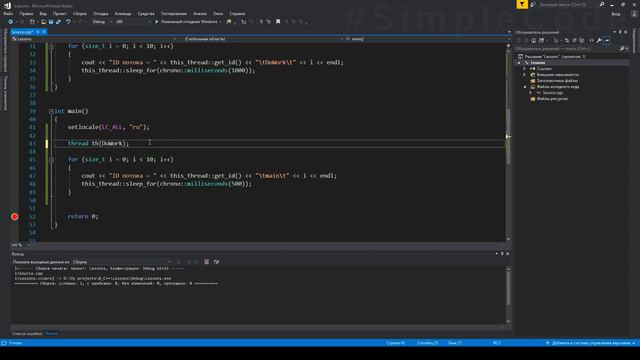Click the View Code icon in Solution Explorer
Screen dimensions: 640x360
[x=591, y=40]
